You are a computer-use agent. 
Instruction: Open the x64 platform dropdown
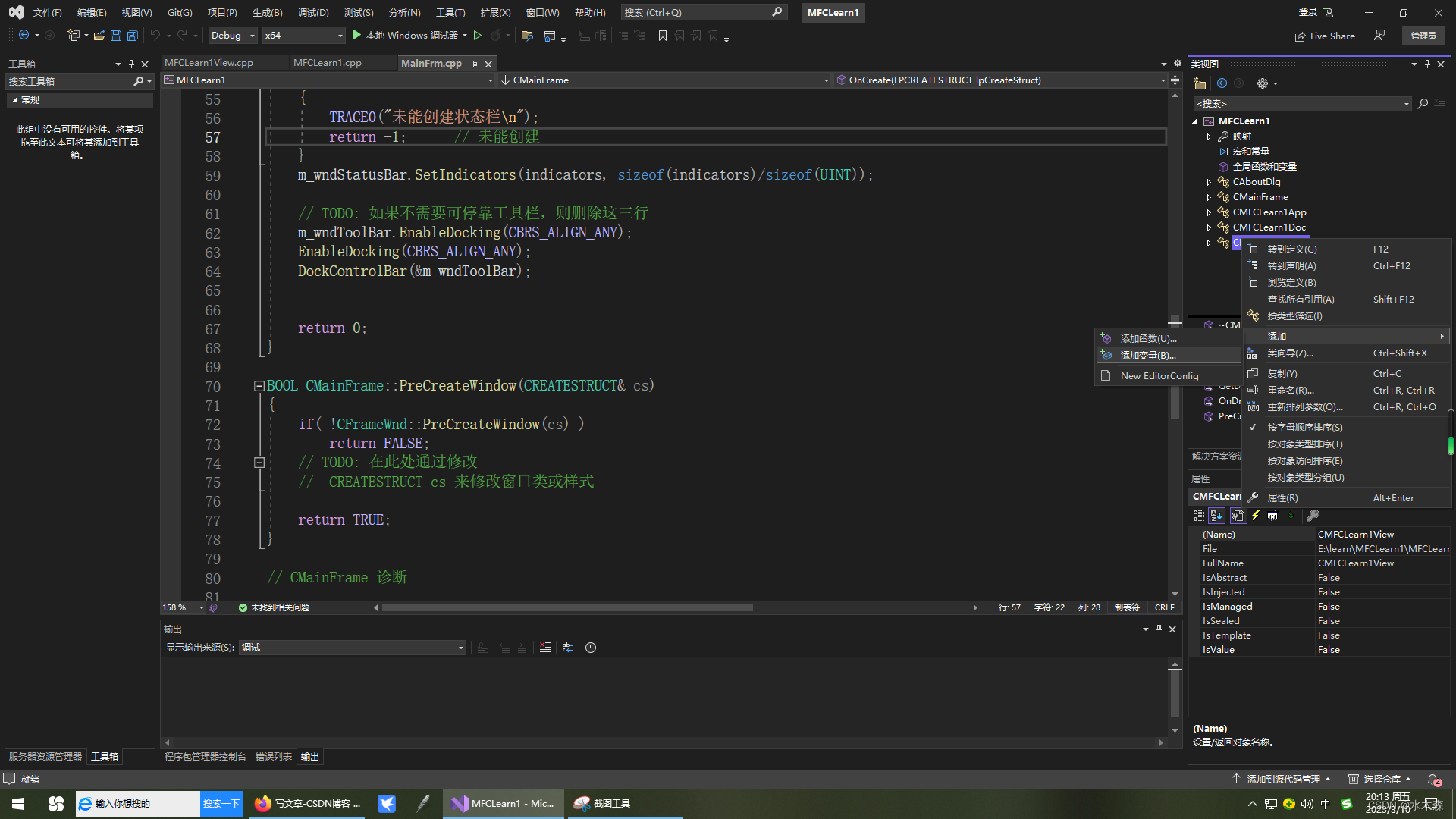303,36
